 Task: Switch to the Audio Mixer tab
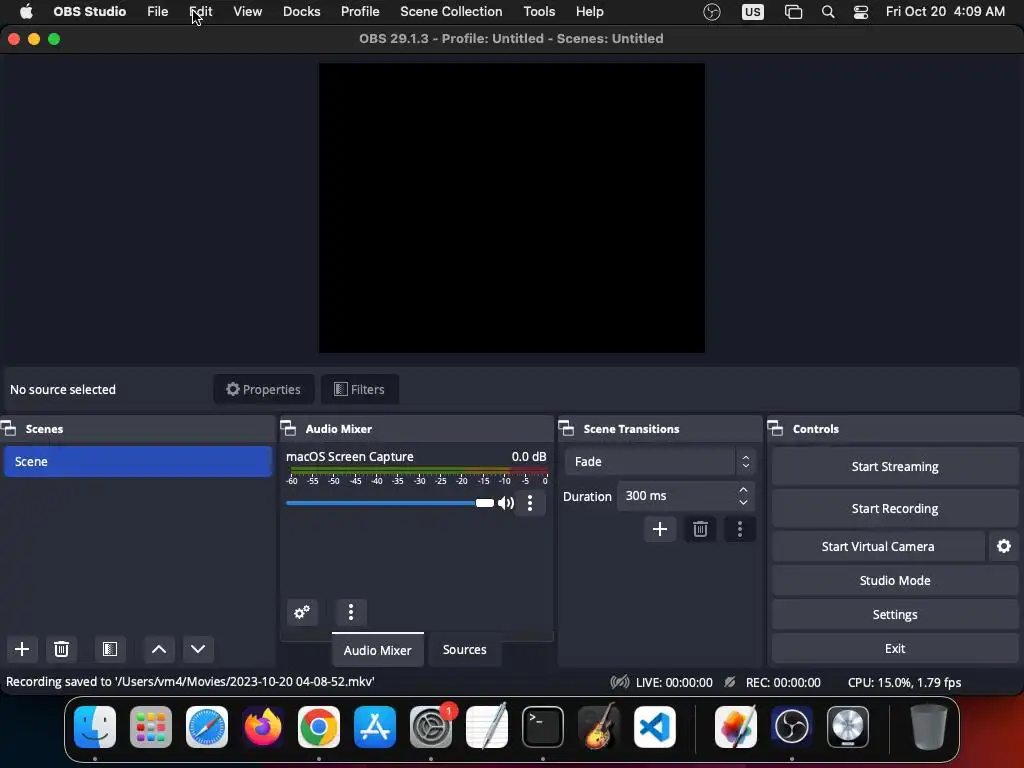(377, 650)
